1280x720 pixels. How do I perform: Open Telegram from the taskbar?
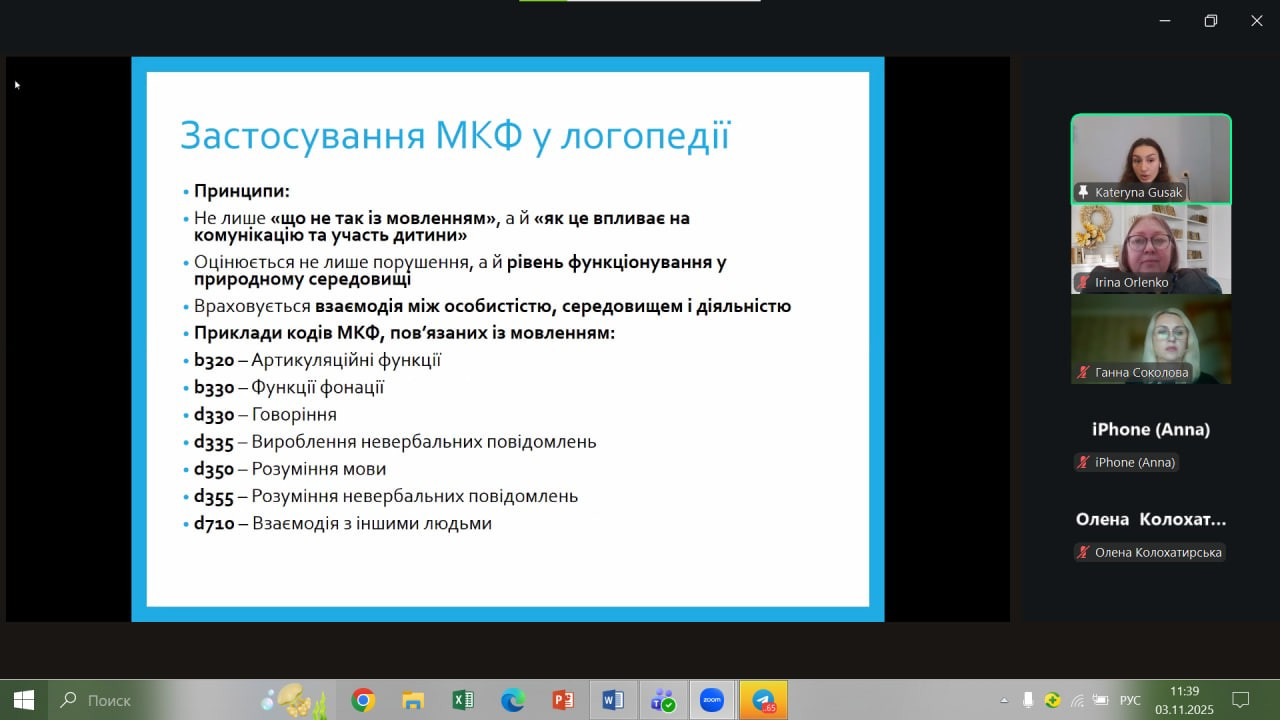[763, 701]
